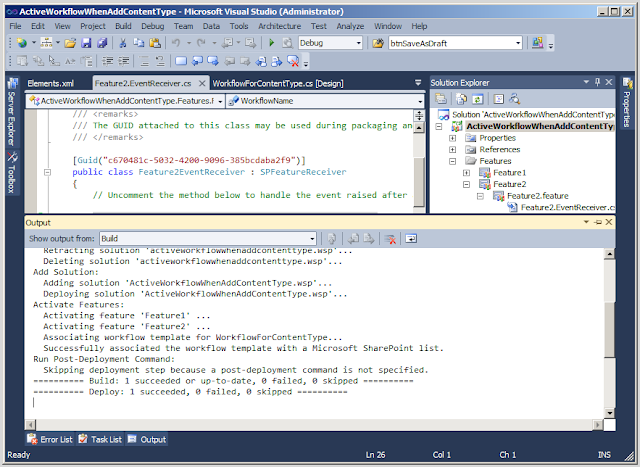Toggle auto-hide pin on Output window

[x=598, y=222]
